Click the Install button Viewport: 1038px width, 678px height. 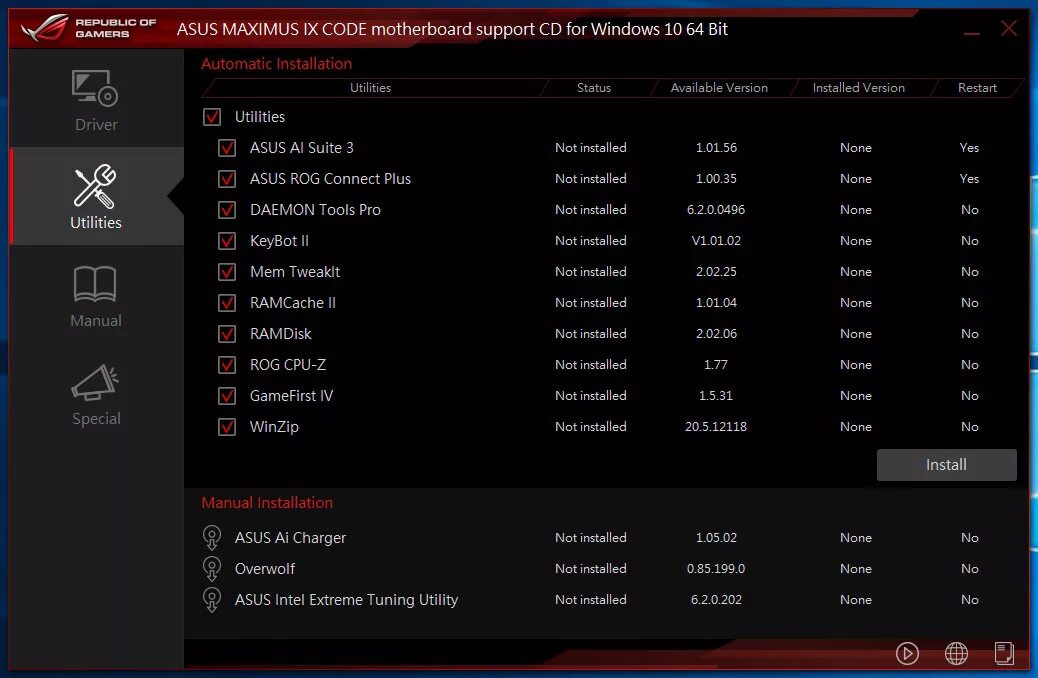946,465
